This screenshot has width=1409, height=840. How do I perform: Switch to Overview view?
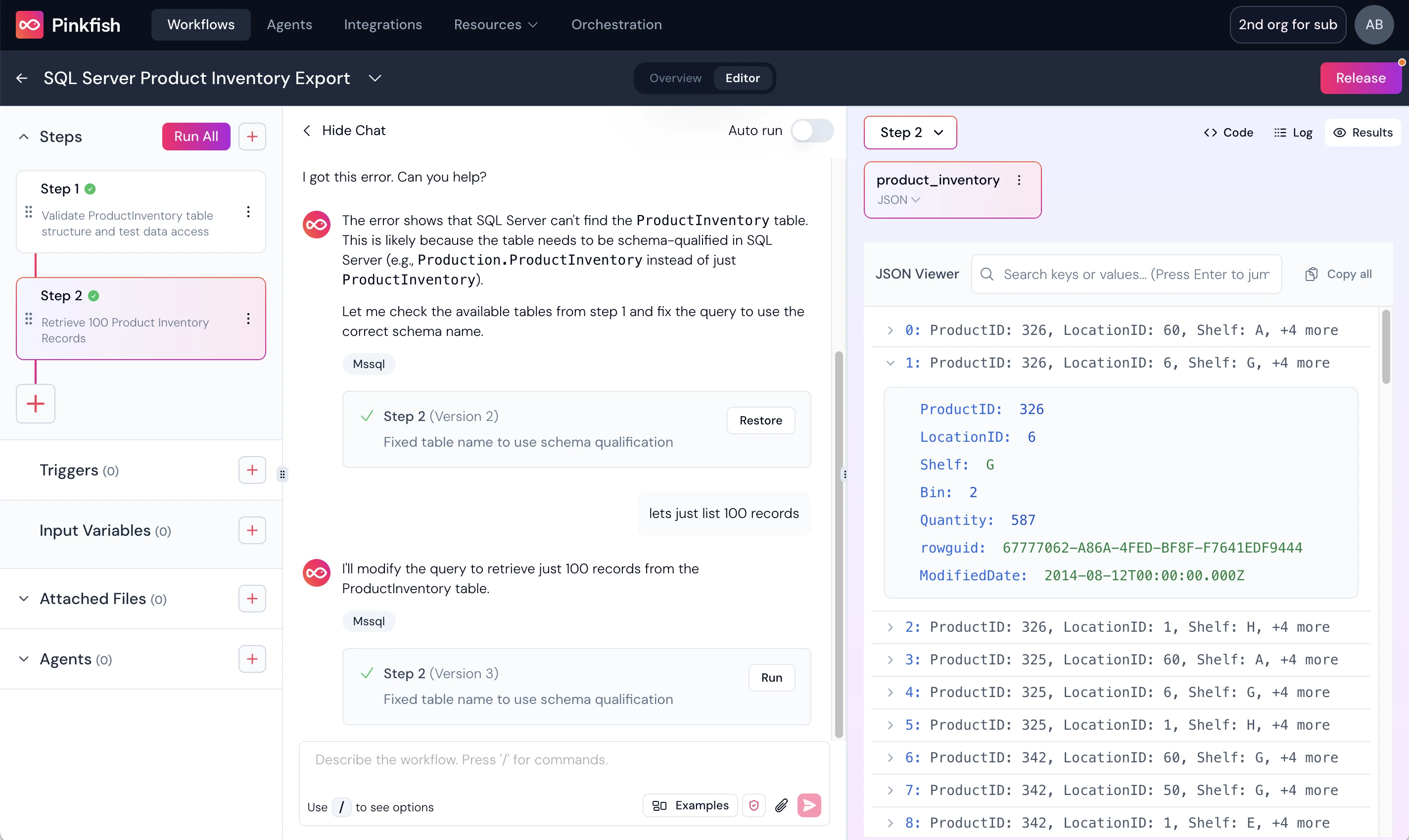click(x=675, y=78)
